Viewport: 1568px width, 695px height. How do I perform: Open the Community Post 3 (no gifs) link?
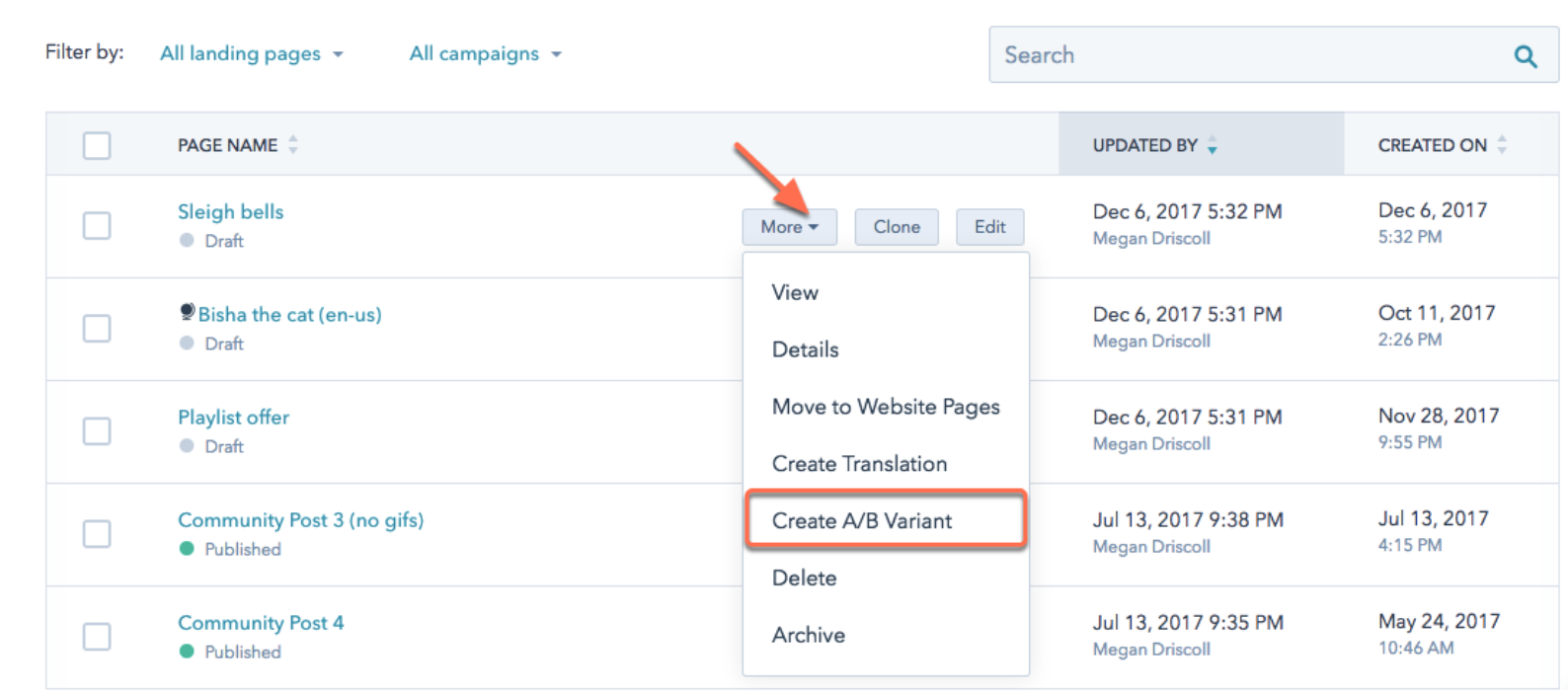pos(300,520)
